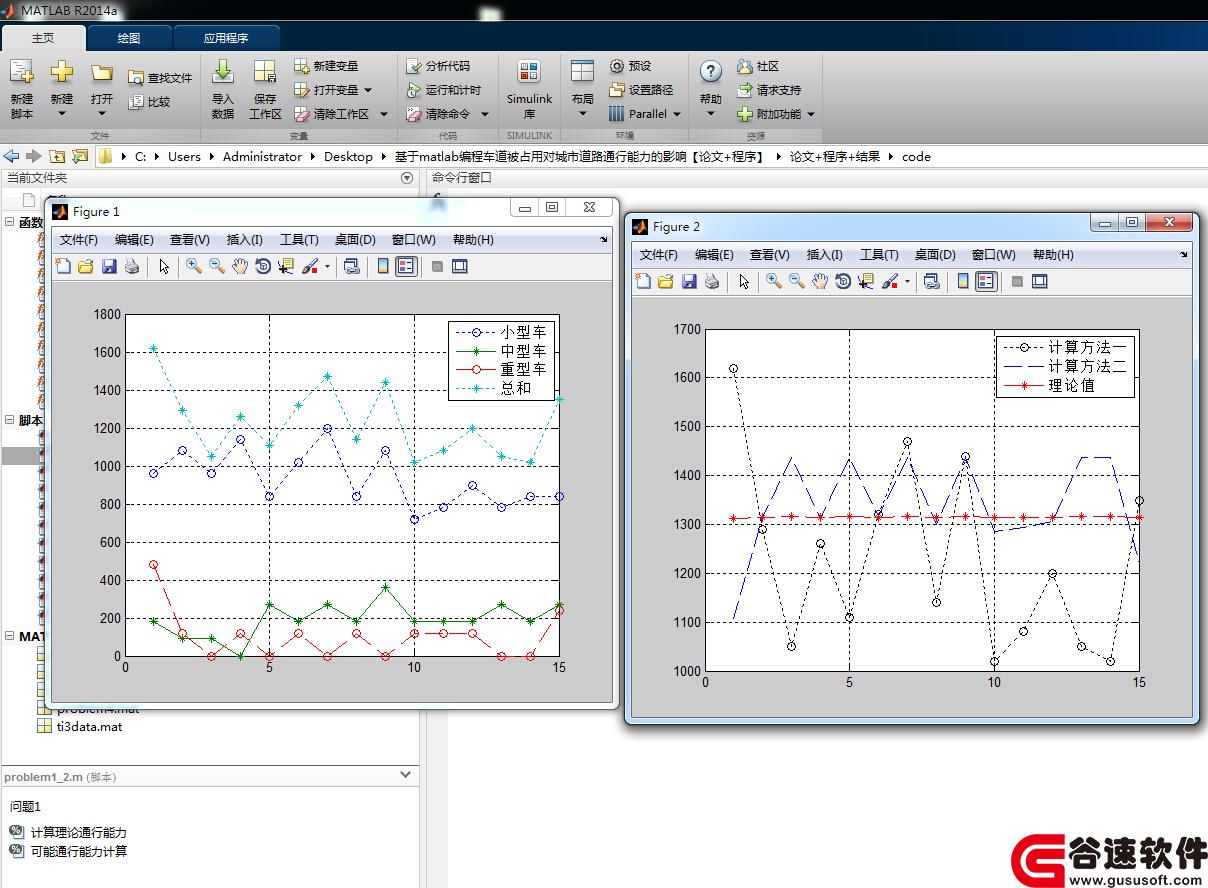Click Set Path (设置路径)
1208x888 pixels.
coord(641,90)
